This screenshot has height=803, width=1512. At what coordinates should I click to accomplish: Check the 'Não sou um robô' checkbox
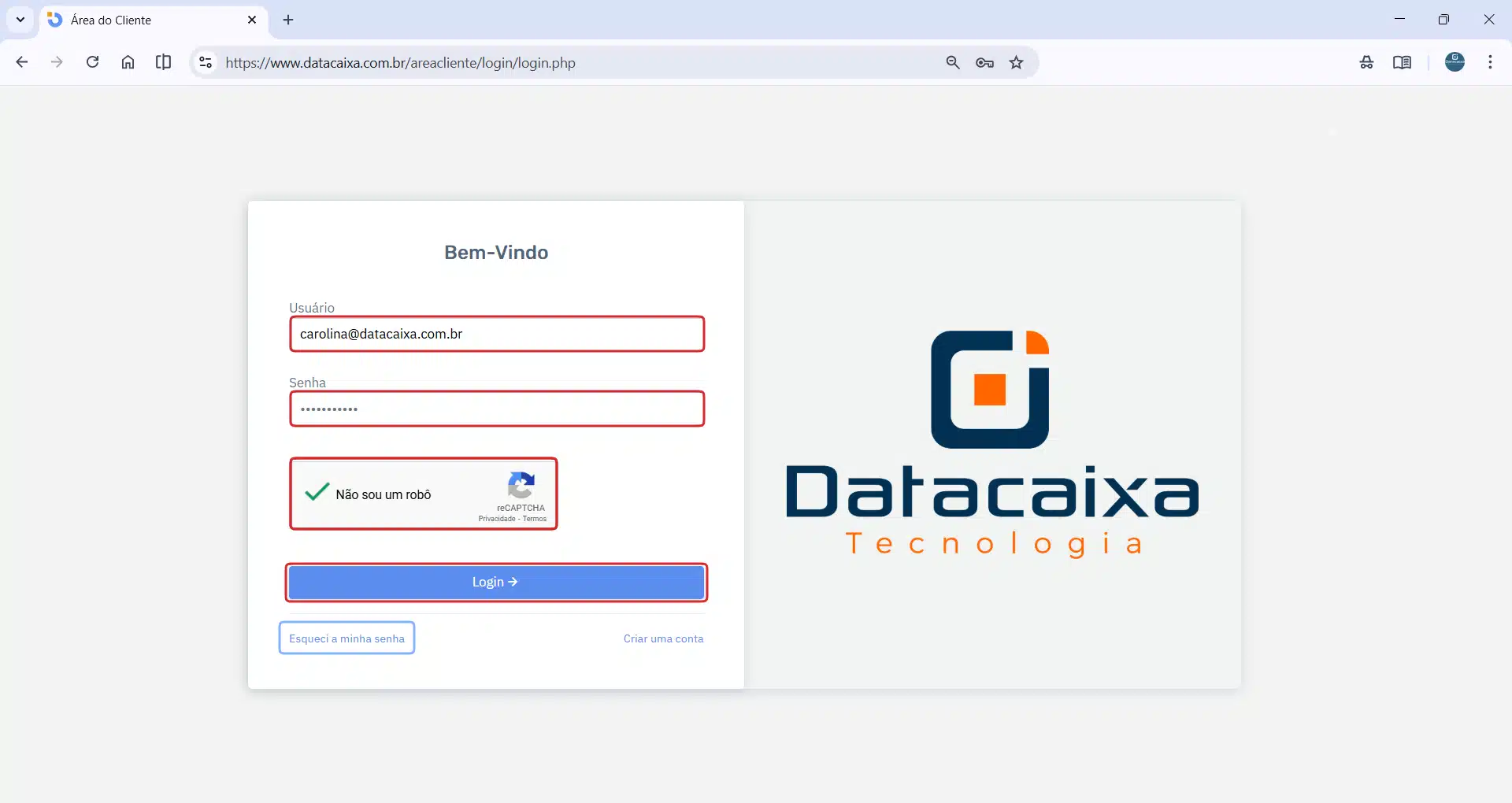[x=316, y=494]
